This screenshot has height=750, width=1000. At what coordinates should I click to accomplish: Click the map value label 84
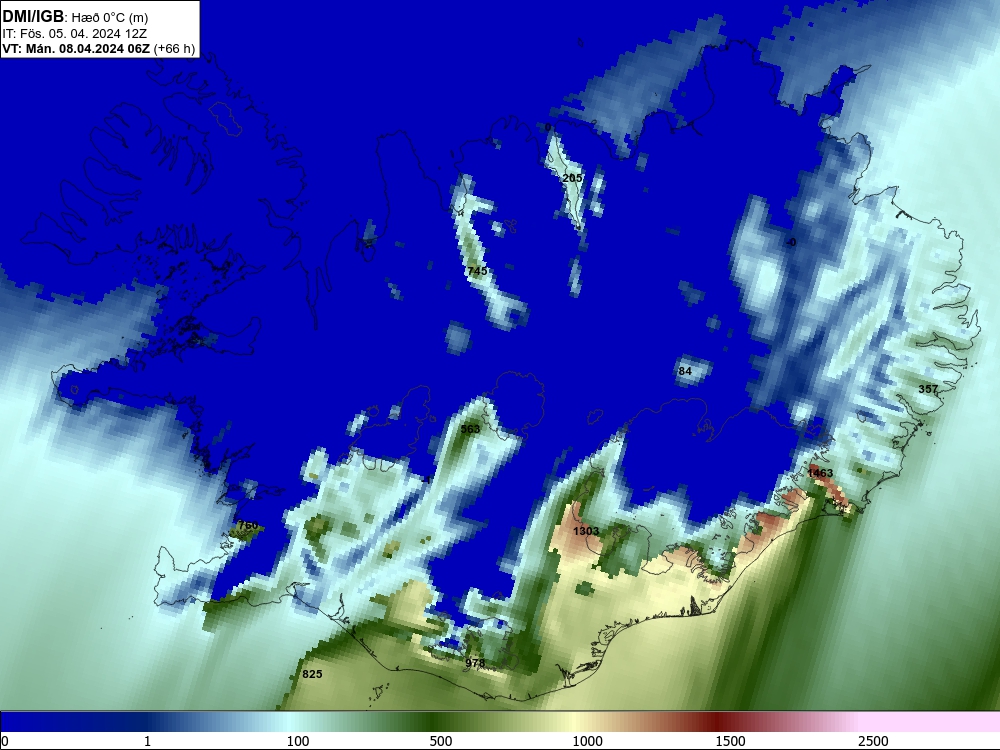[685, 371]
